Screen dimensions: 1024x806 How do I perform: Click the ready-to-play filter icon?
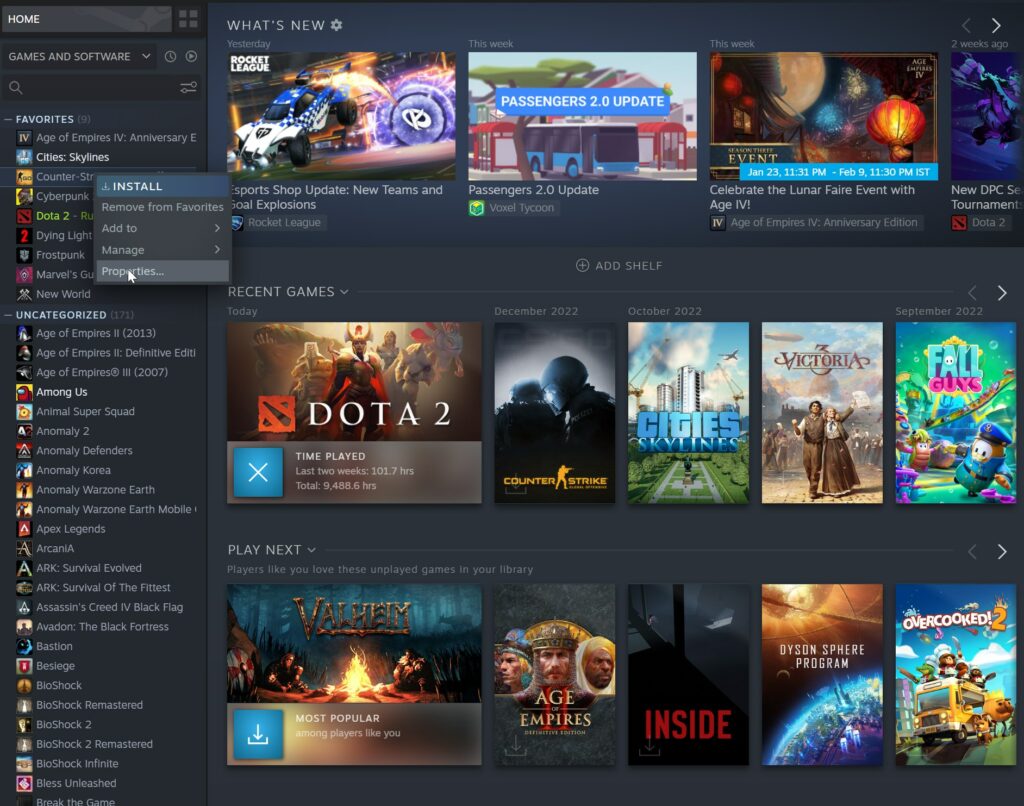point(191,57)
